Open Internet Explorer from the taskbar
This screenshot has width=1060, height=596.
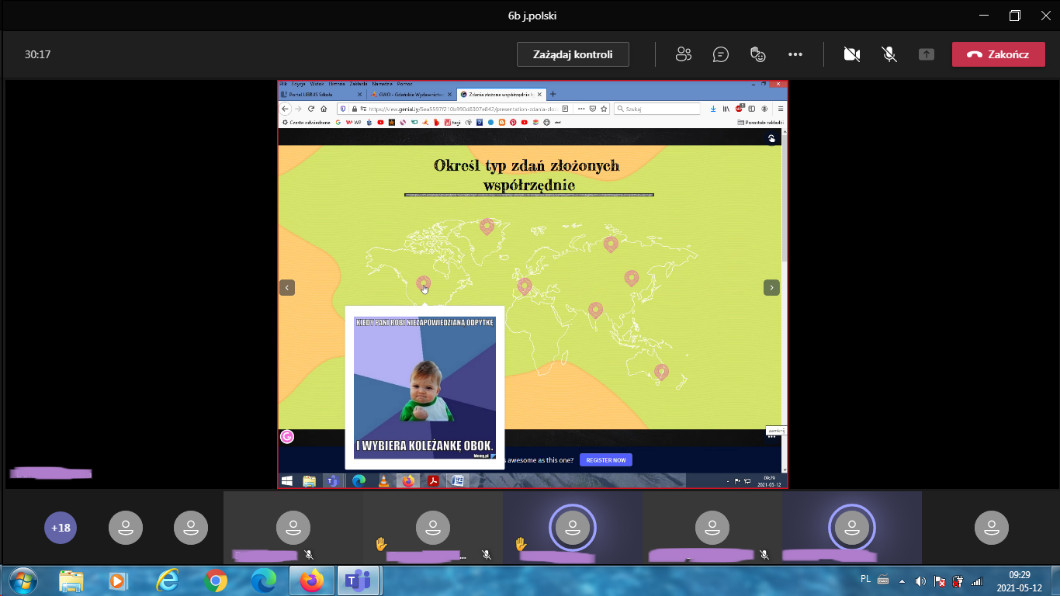(x=166, y=580)
